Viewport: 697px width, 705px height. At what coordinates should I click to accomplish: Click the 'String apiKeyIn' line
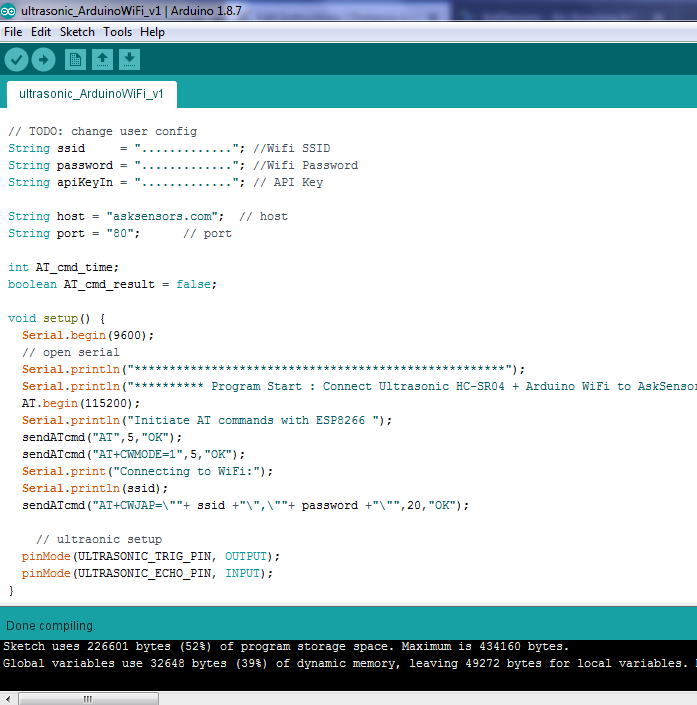pyautogui.click(x=165, y=183)
